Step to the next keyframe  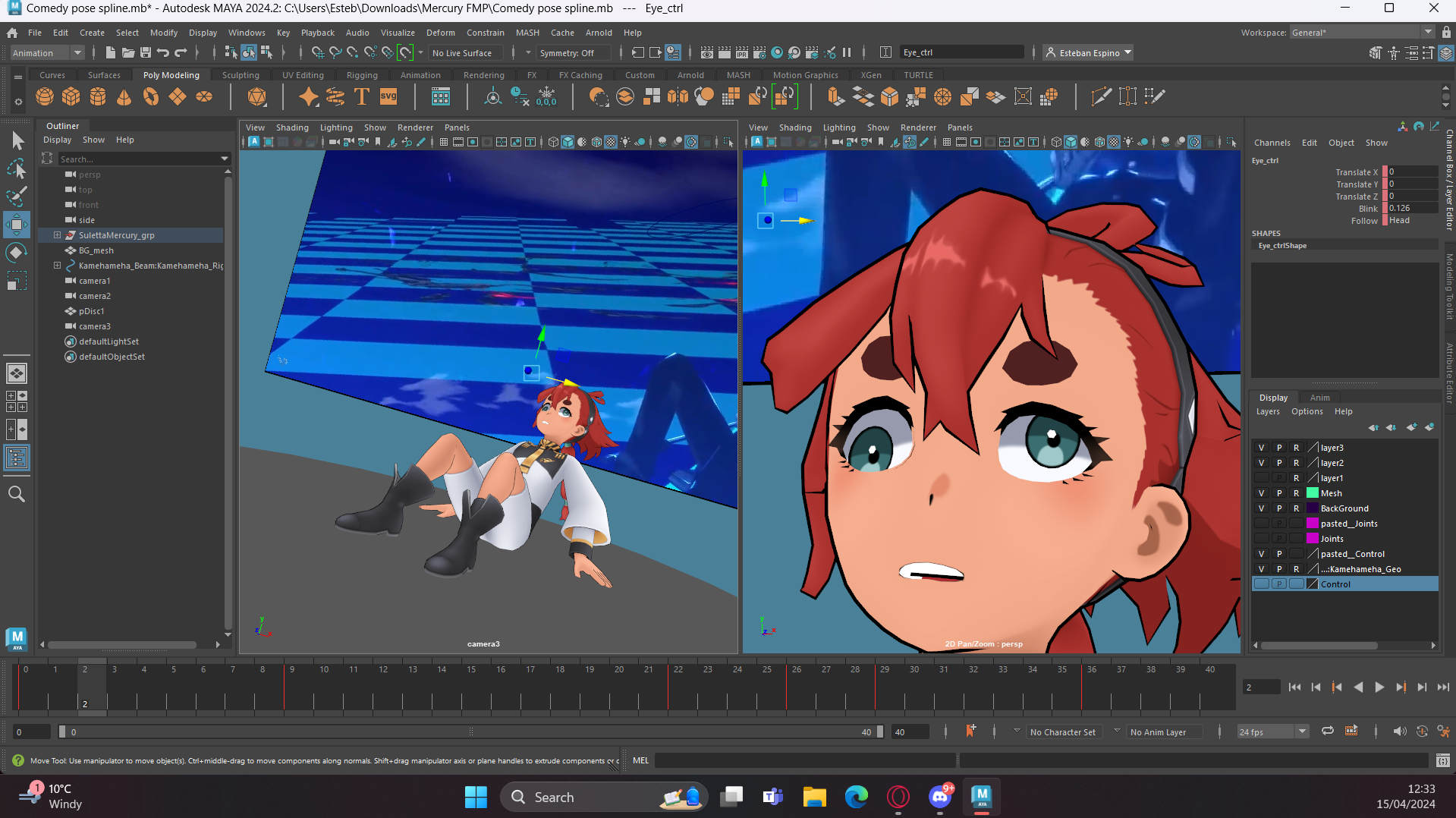[1401, 687]
